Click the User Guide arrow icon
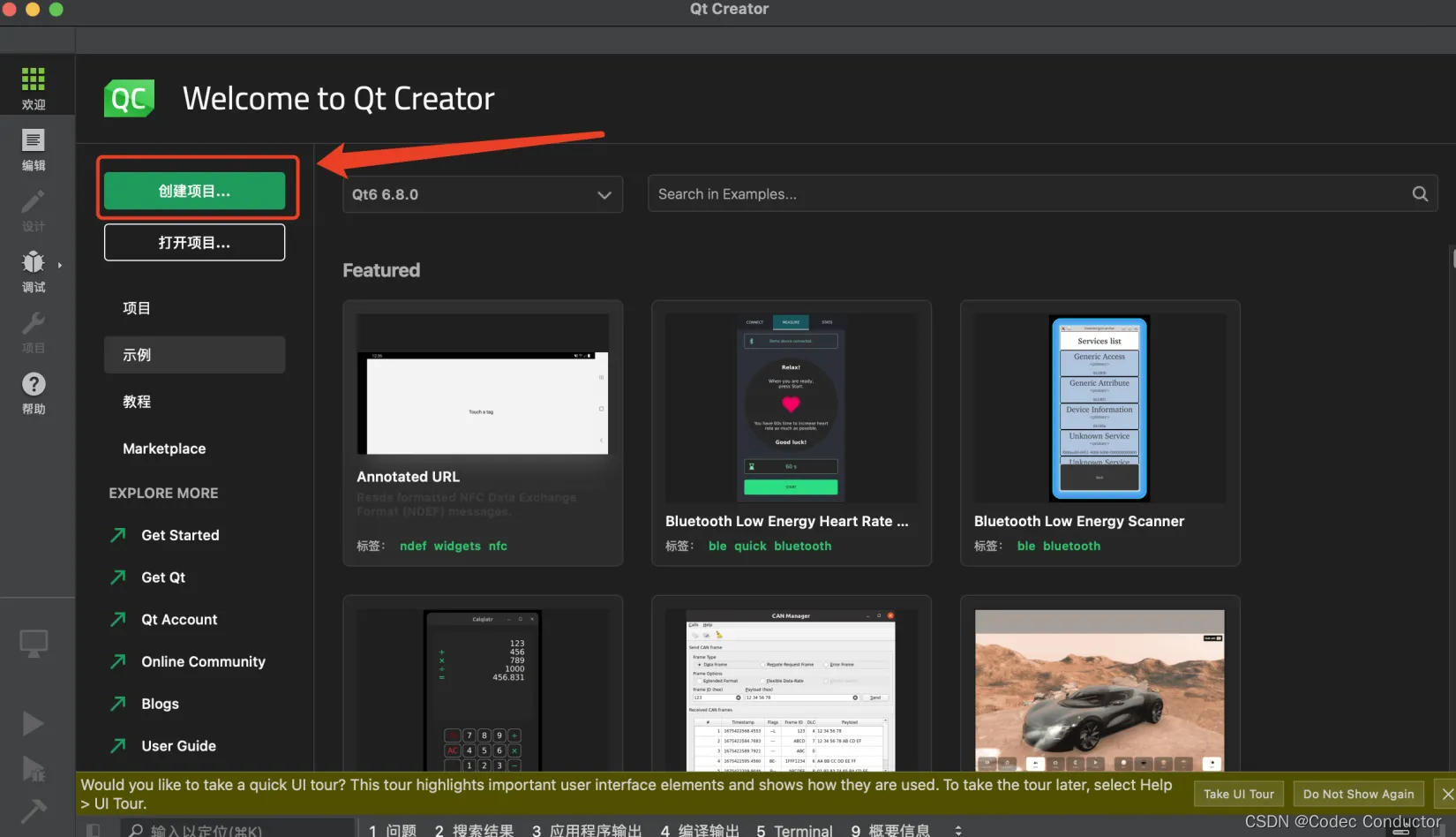Image resolution: width=1456 pixels, height=837 pixels. [118, 746]
